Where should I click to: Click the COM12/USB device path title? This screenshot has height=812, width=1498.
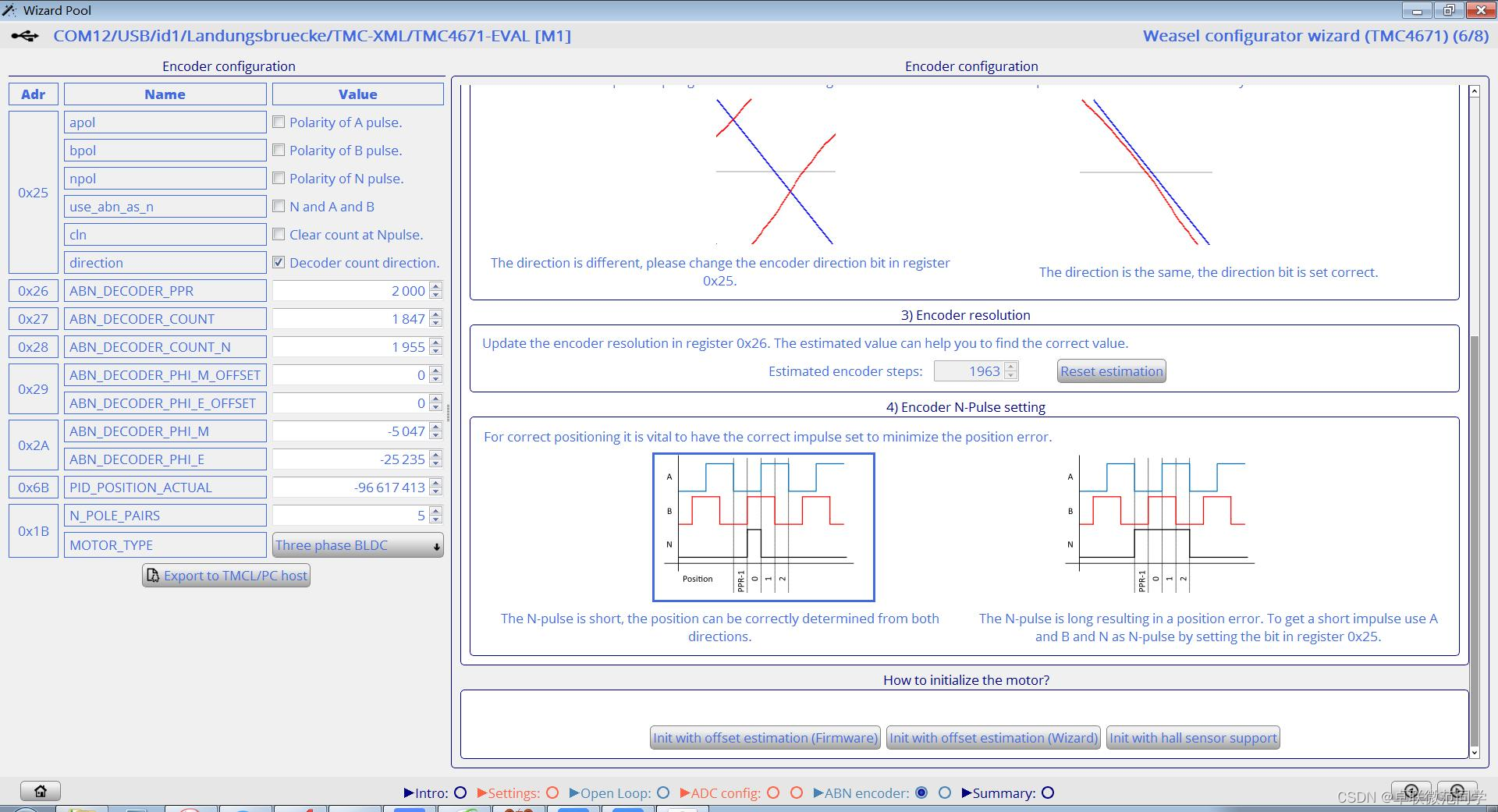pyautogui.click(x=312, y=36)
